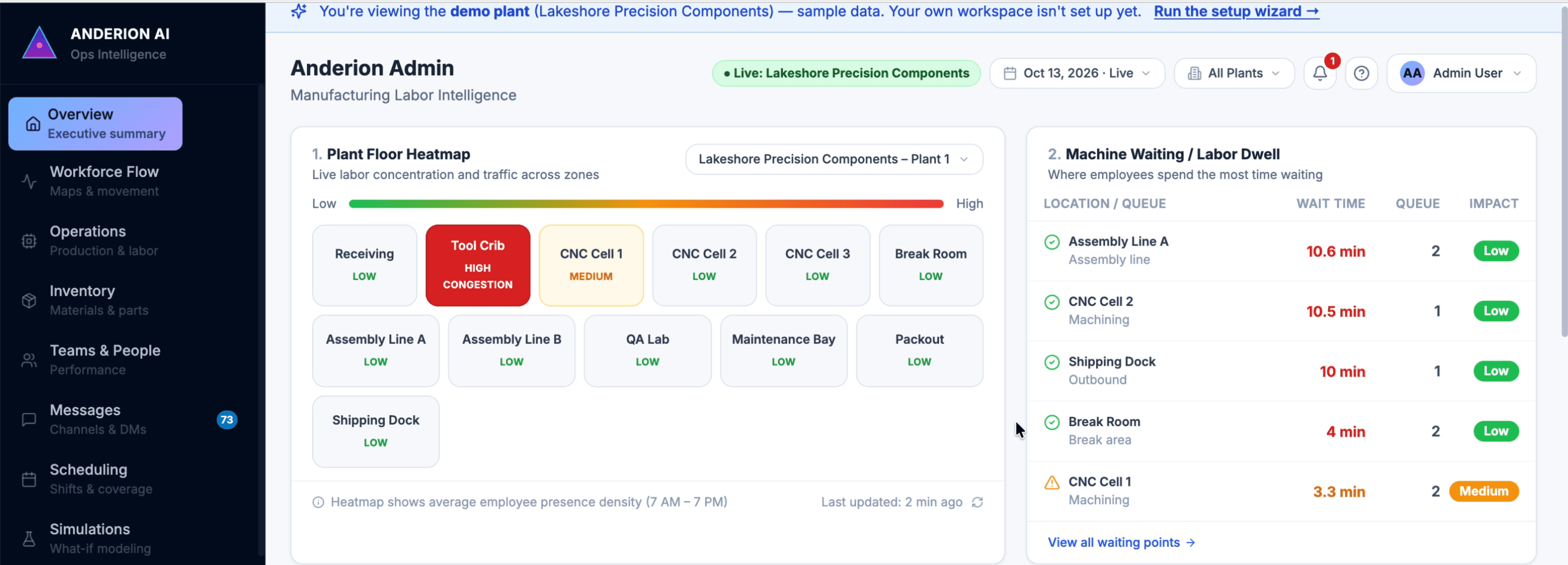Select the QA Lab zone tile
The height and width of the screenshot is (565, 1568).
[648, 351]
